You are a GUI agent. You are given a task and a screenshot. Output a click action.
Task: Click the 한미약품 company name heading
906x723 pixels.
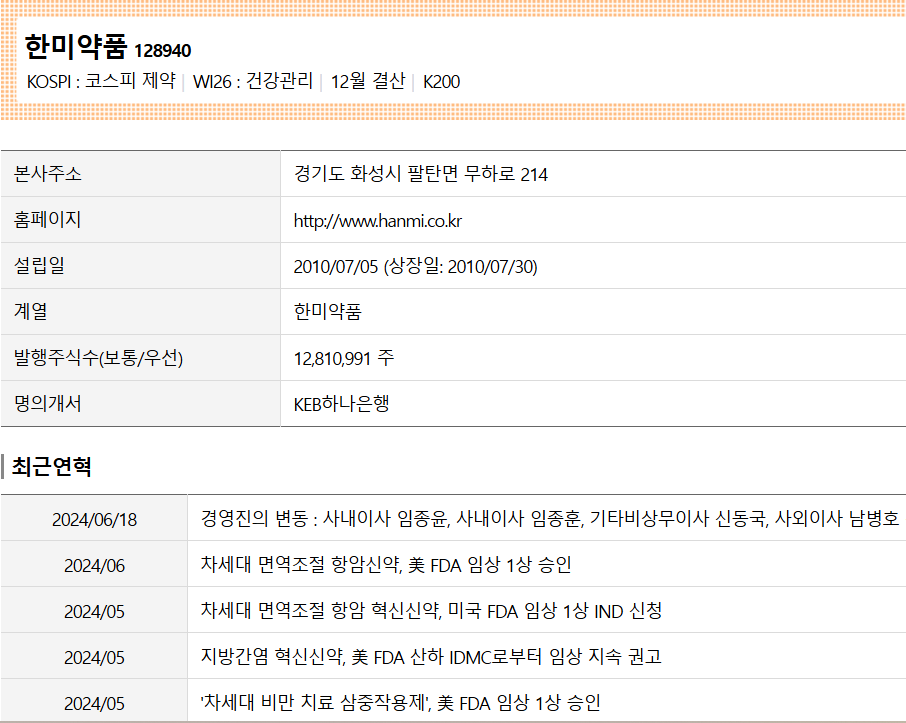pos(76,47)
